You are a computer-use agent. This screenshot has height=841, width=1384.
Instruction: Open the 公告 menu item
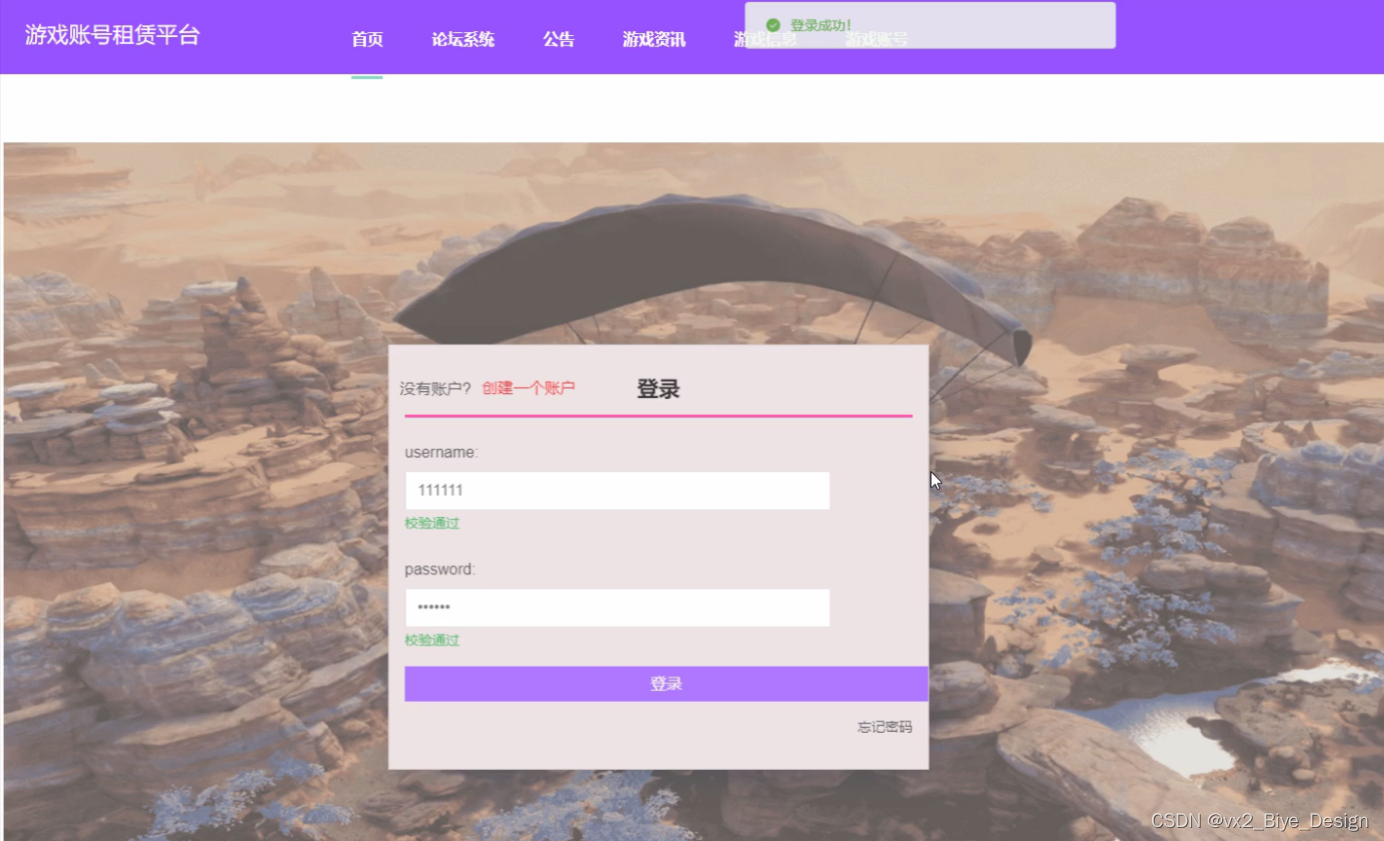pyautogui.click(x=559, y=40)
